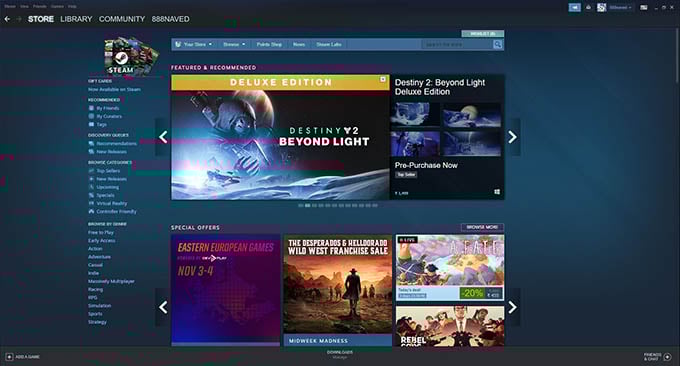Expand the Browse dropdown menu
This screenshot has width=680, height=366.
pos(234,44)
